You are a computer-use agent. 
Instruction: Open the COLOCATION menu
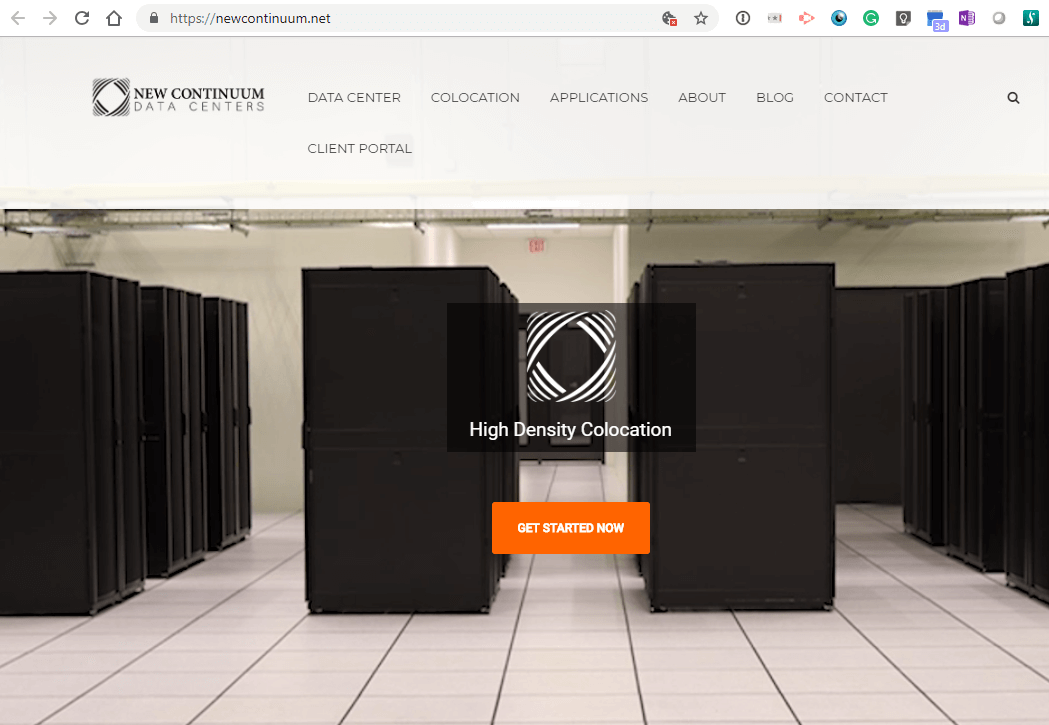[x=475, y=97]
